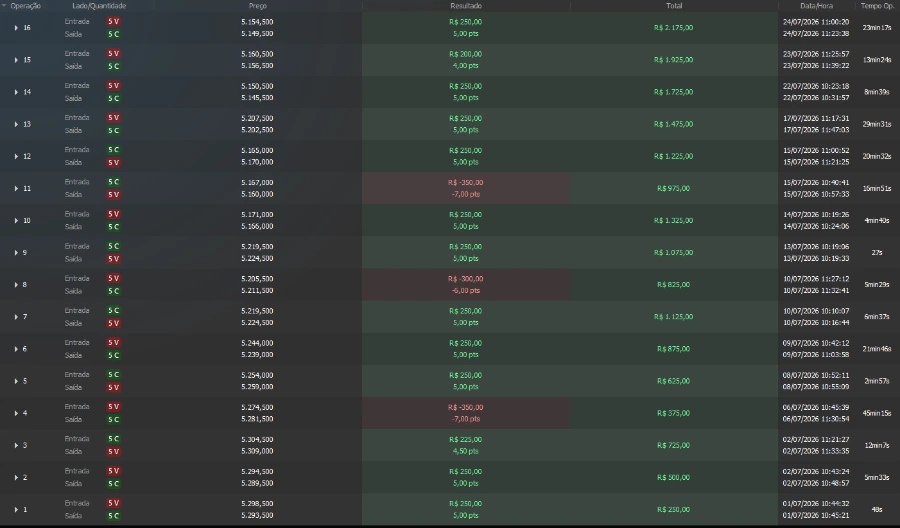Click the red 5 V entry badge of operation 8
This screenshot has width=900, height=528.
click(x=114, y=278)
